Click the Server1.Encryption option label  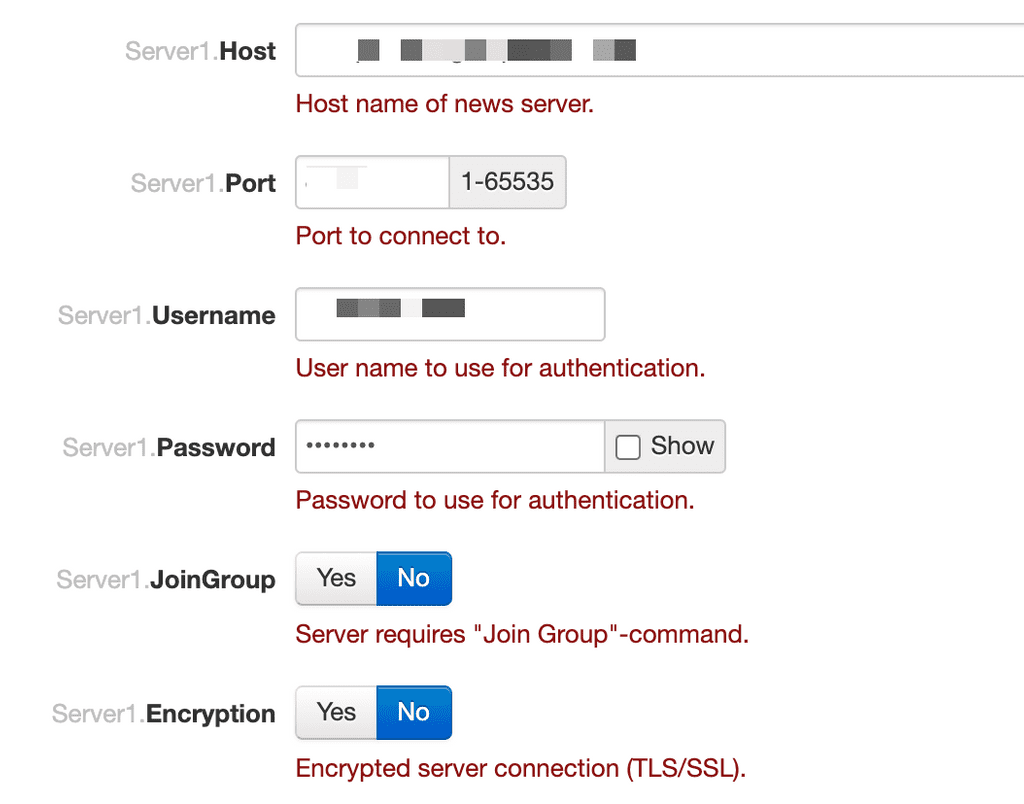click(x=163, y=714)
